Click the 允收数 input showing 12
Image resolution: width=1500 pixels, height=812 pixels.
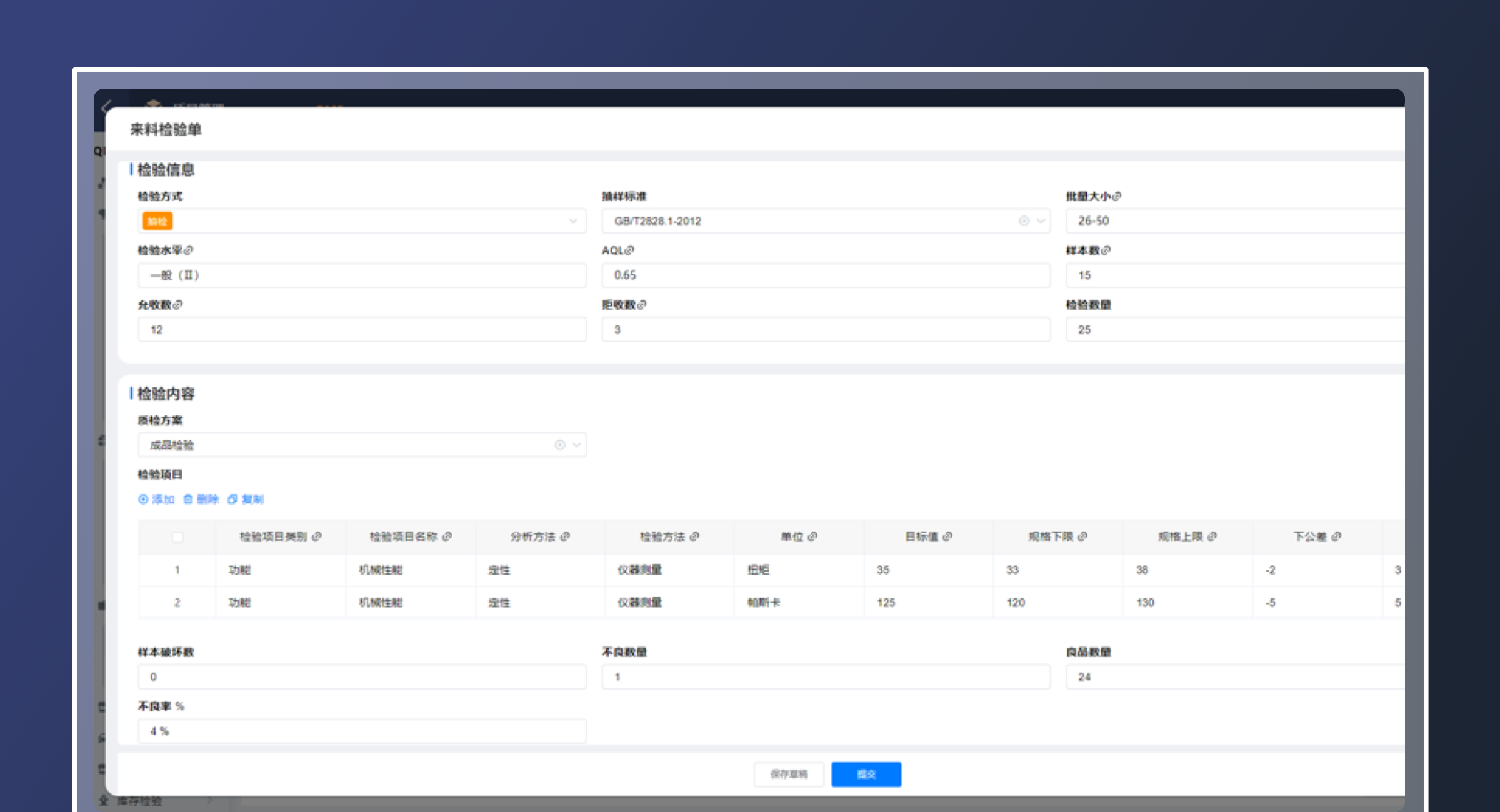click(x=361, y=330)
